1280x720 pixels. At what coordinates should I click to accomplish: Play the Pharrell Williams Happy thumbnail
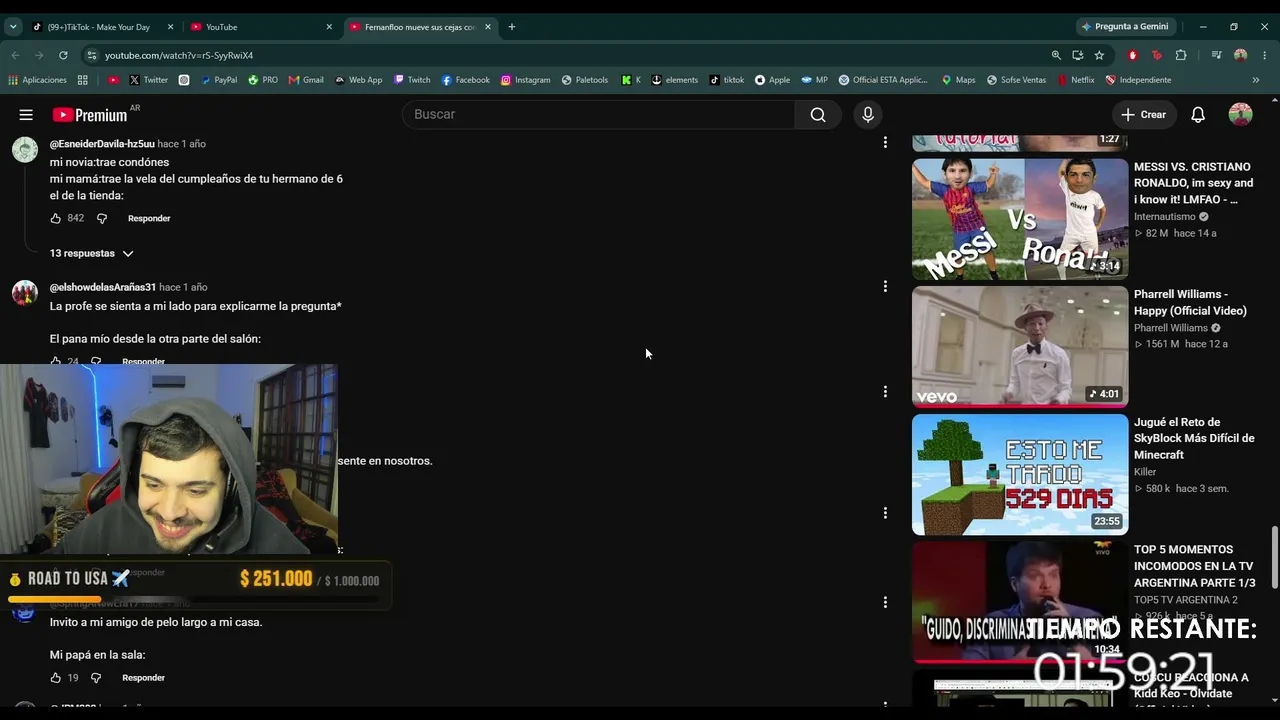(x=1020, y=347)
